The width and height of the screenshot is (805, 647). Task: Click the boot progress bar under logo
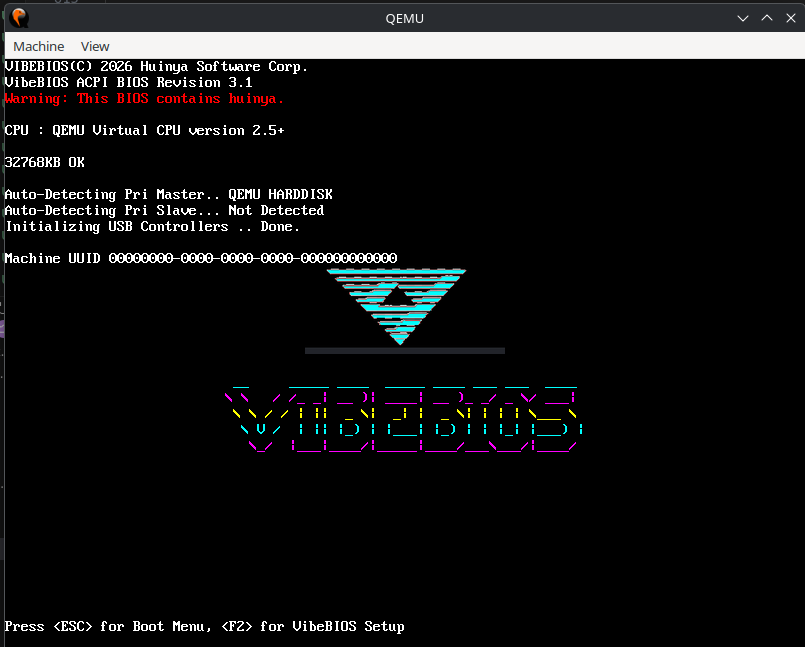pyautogui.click(x=405, y=351)
